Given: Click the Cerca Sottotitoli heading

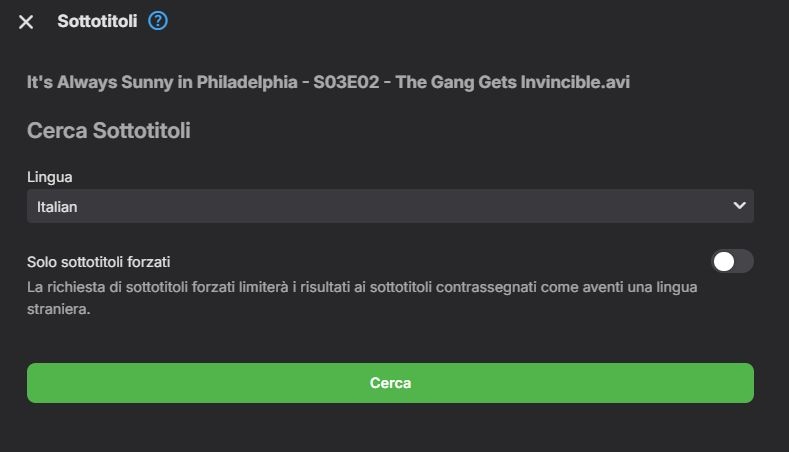Looking at the screenshot, I should tap(109, 130).
